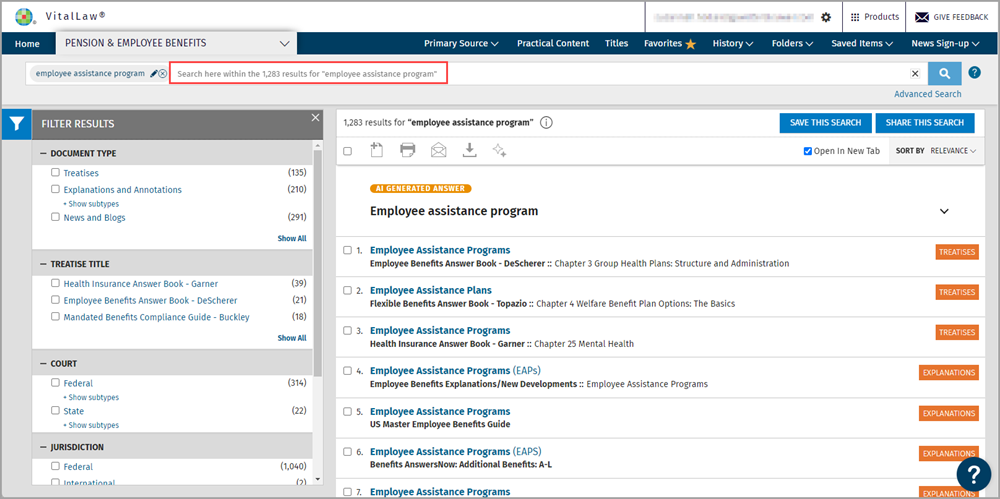Open Pension & Employee Benefits practice dropdown
Image resolution: width=1000 pixels, height=499 pixels.
tap(177, 43)
